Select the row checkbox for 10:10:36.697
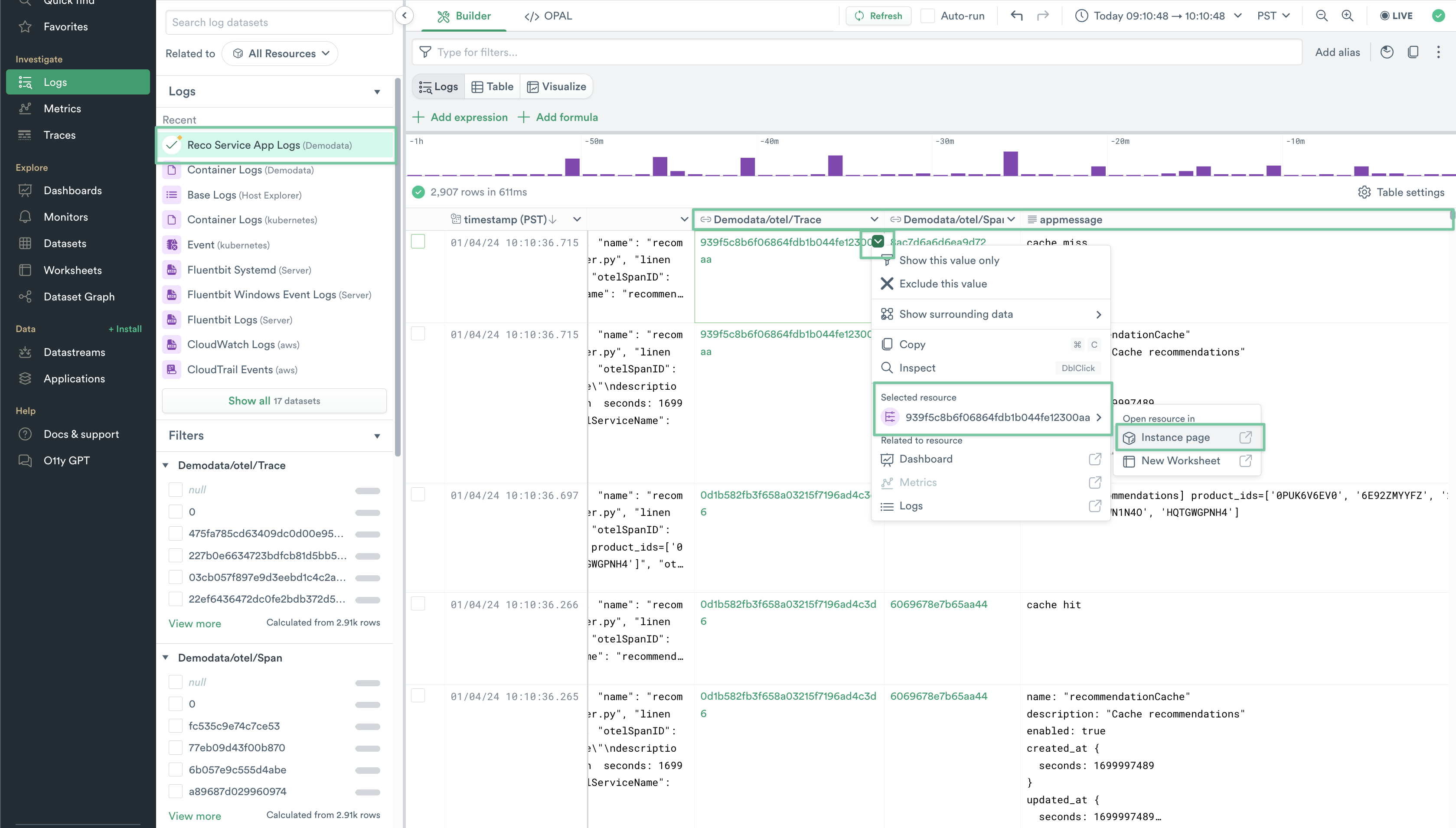Screen dimensions: 1456x828 (x=418, y=494)
